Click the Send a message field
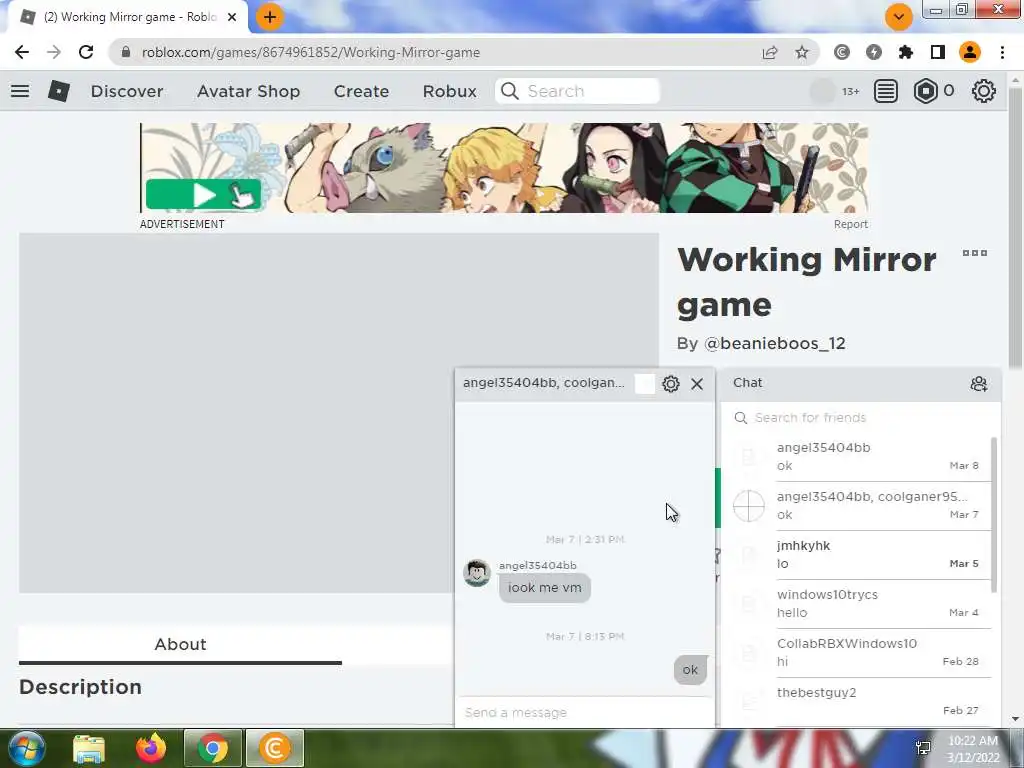1024x768 pixels. [x=584, y=712]
